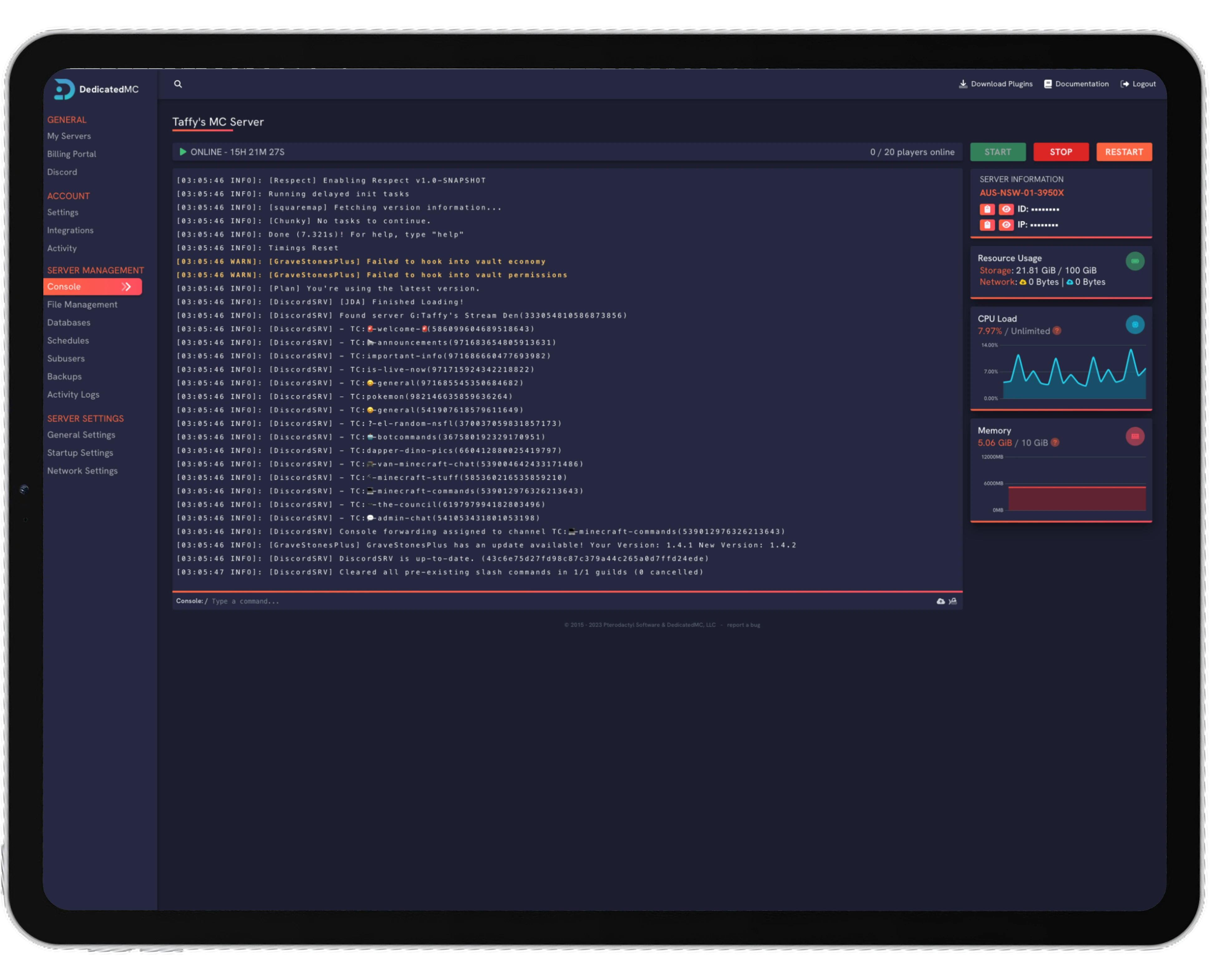Focus the console command input field
This screenshot has width=1215, height=980.
[570, 602]
